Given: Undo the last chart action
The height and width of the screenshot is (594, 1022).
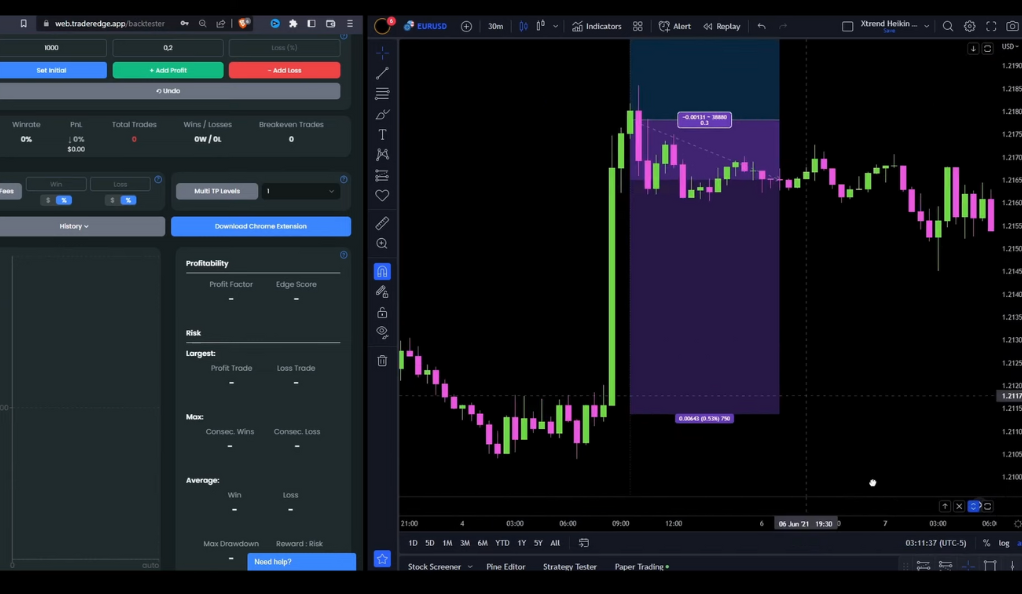Looking at the screenshot, I should [761, 26].
